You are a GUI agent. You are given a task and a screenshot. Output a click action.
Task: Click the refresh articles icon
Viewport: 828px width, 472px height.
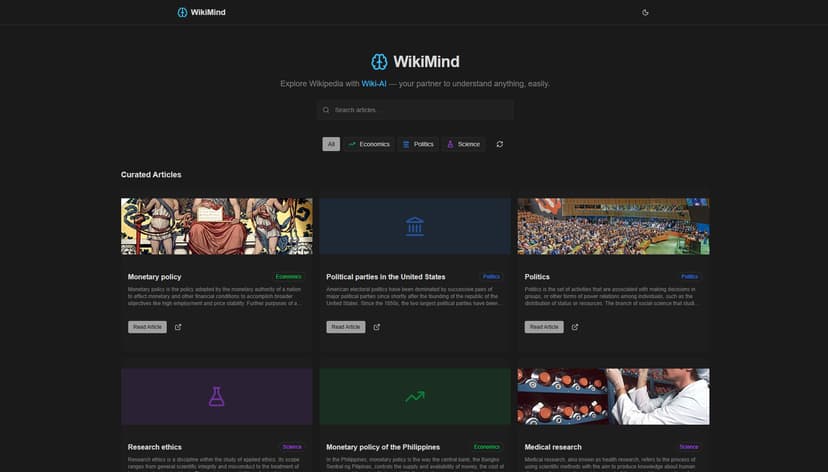coord(499,144)
